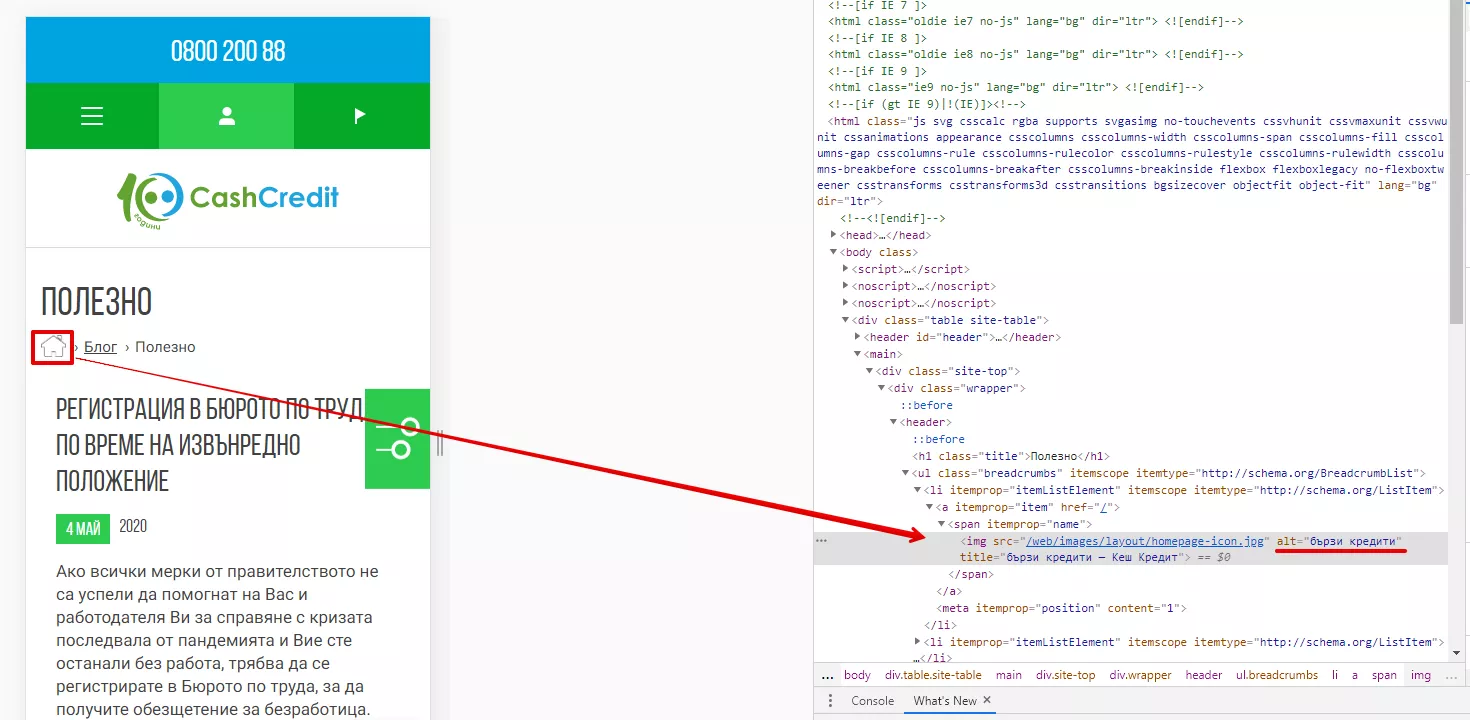
Task: Expand the second noscript element
Action: pos(846,303)
